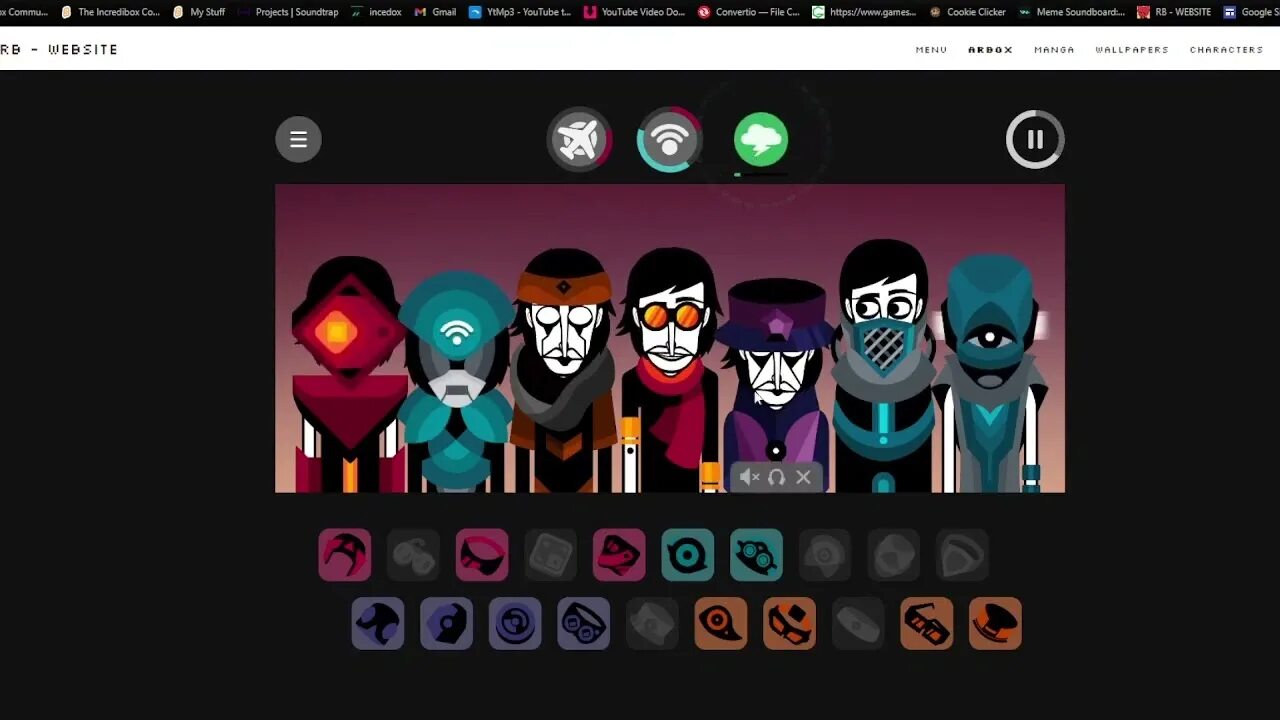Viewport: 1280px width, 720px height.
Task: Open the My Stuff bookmark
Action: [x=199, y=12]
